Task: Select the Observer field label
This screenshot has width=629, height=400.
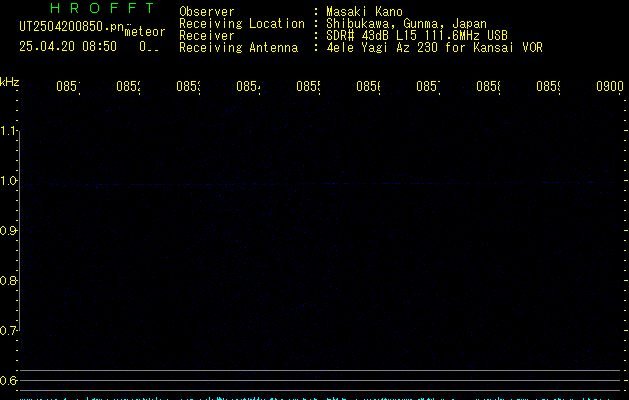Action: coord(207,11)
